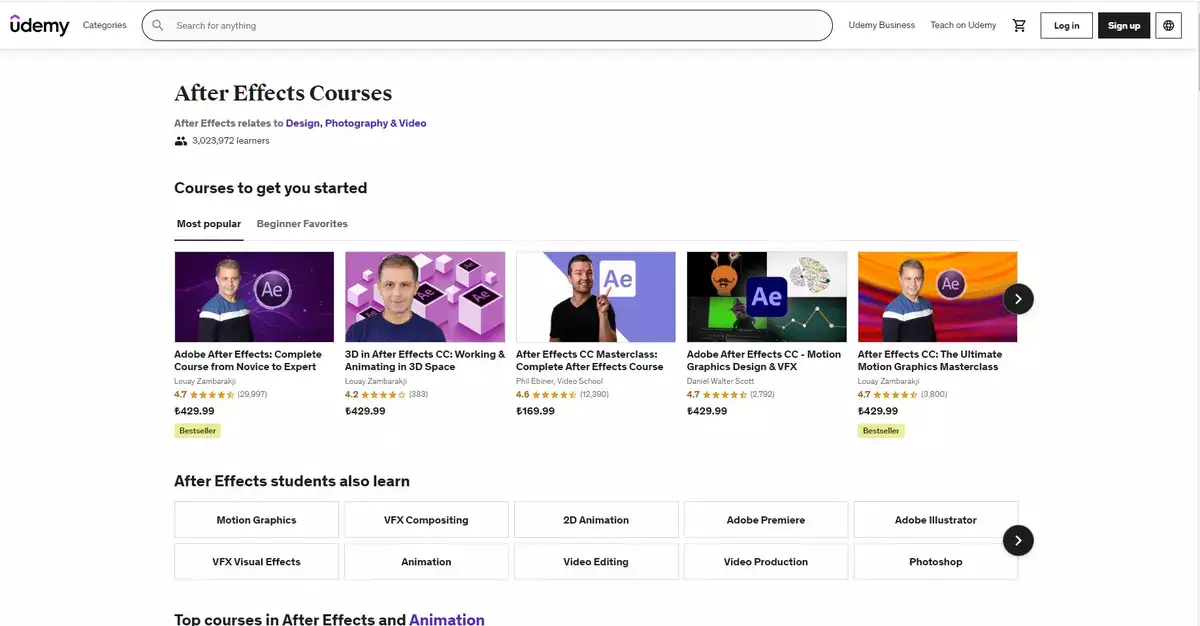Image resolution: width=1200 pixels, height=626 pixels.
Task: Open the Categories menu
Action: [x=105, y=25]
